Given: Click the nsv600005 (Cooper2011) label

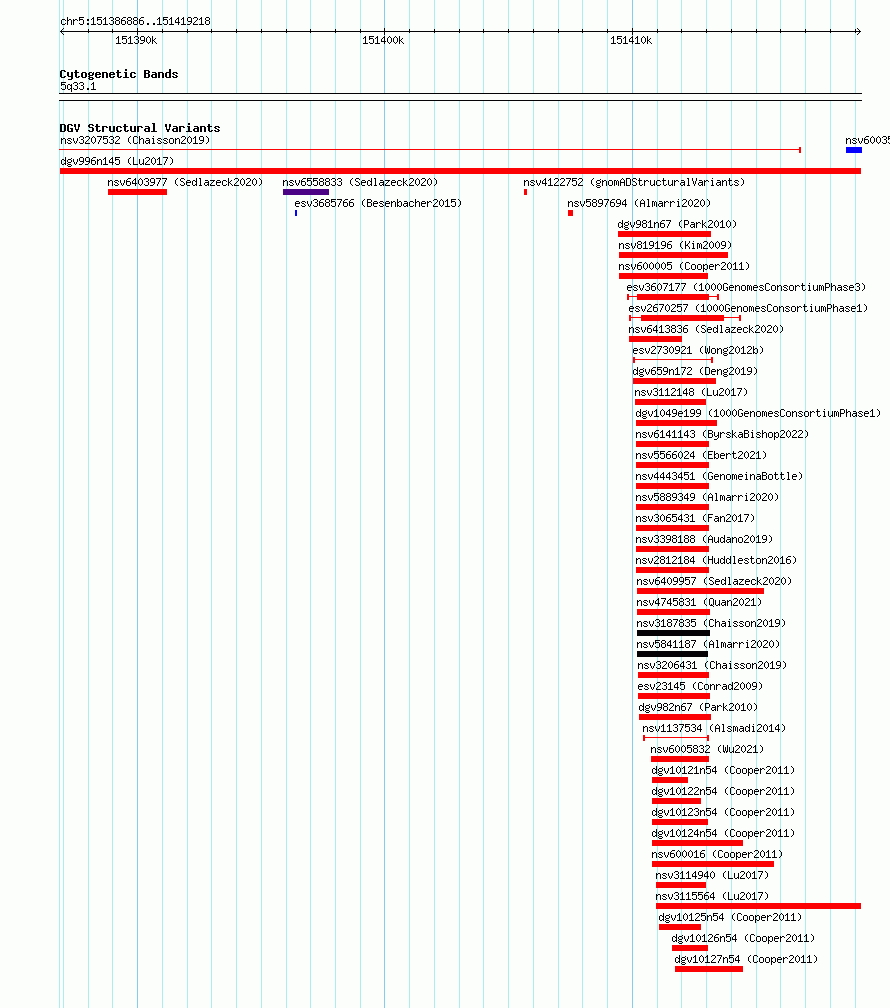Looking at the screenshot, I should (x=684, y=266).
